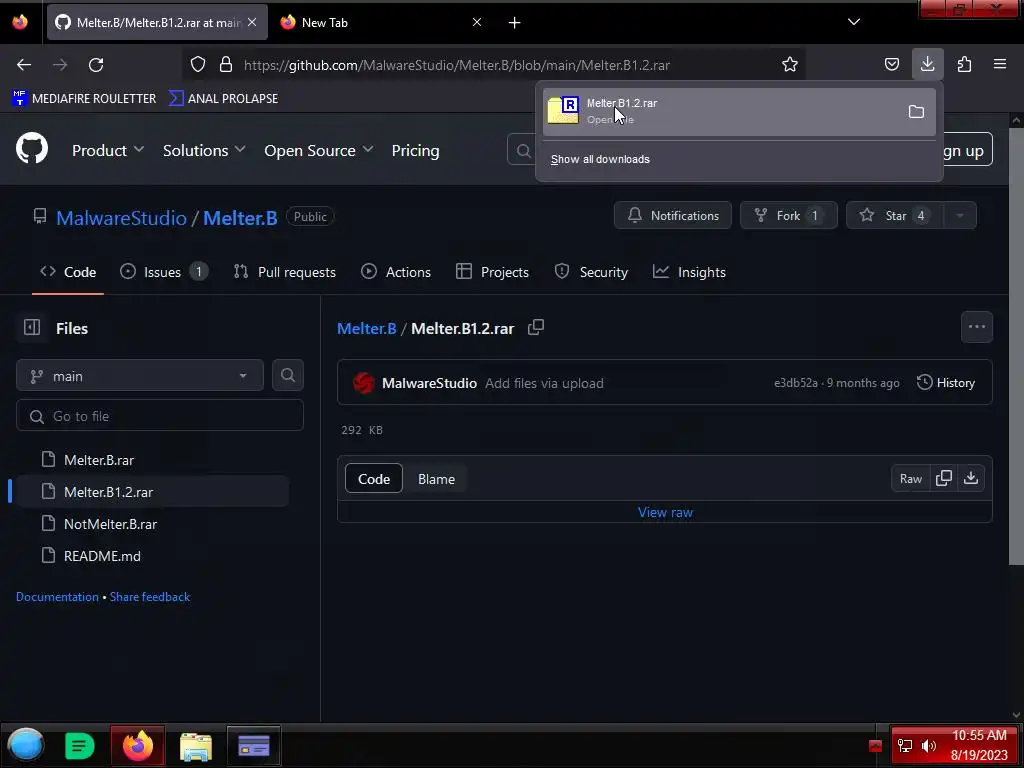
Task: Click the View raw link
Action: 665,512
